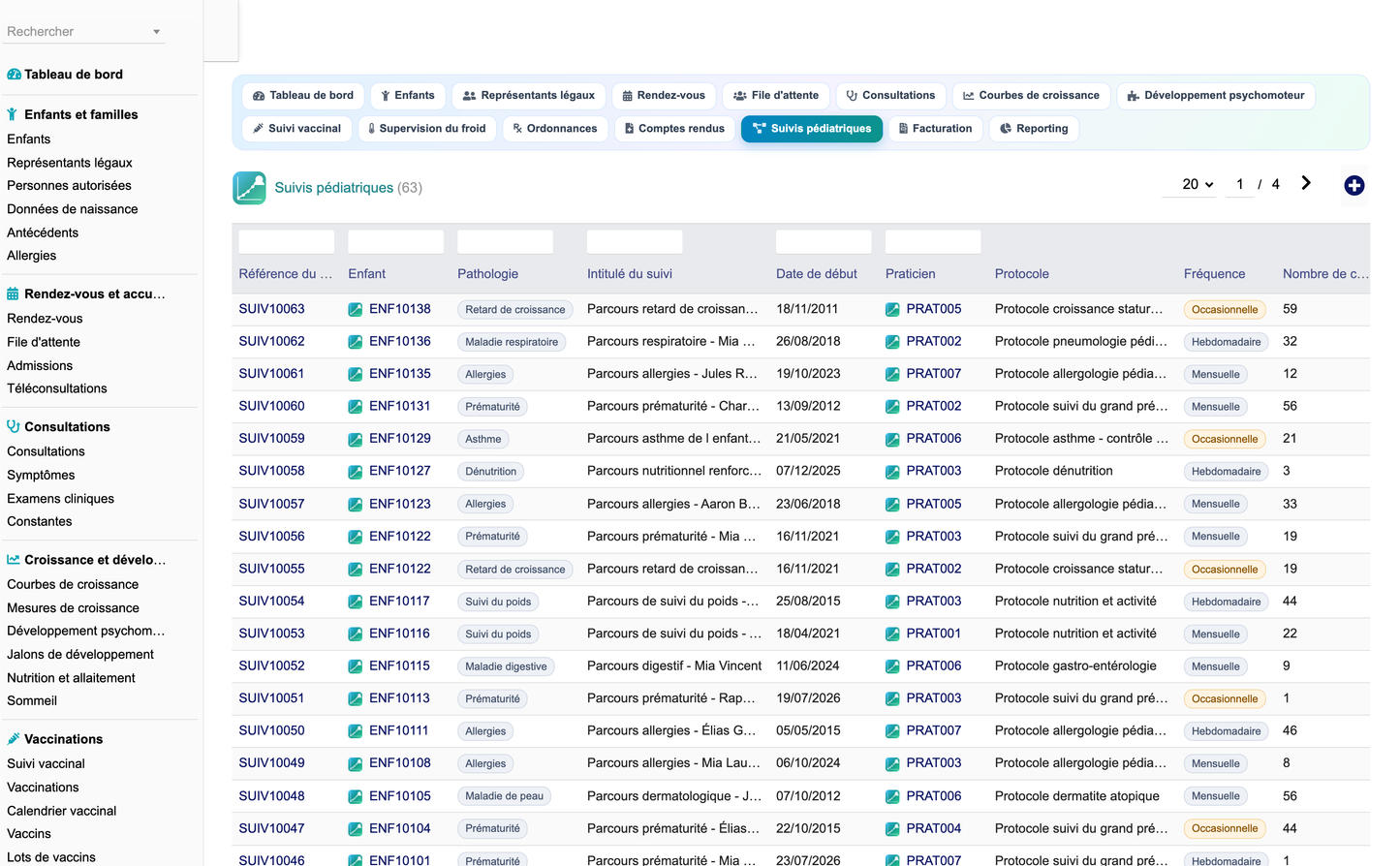The image size is (1400, 866).
Task: Open child record ENF10131
Action: (x=400, y=406)
